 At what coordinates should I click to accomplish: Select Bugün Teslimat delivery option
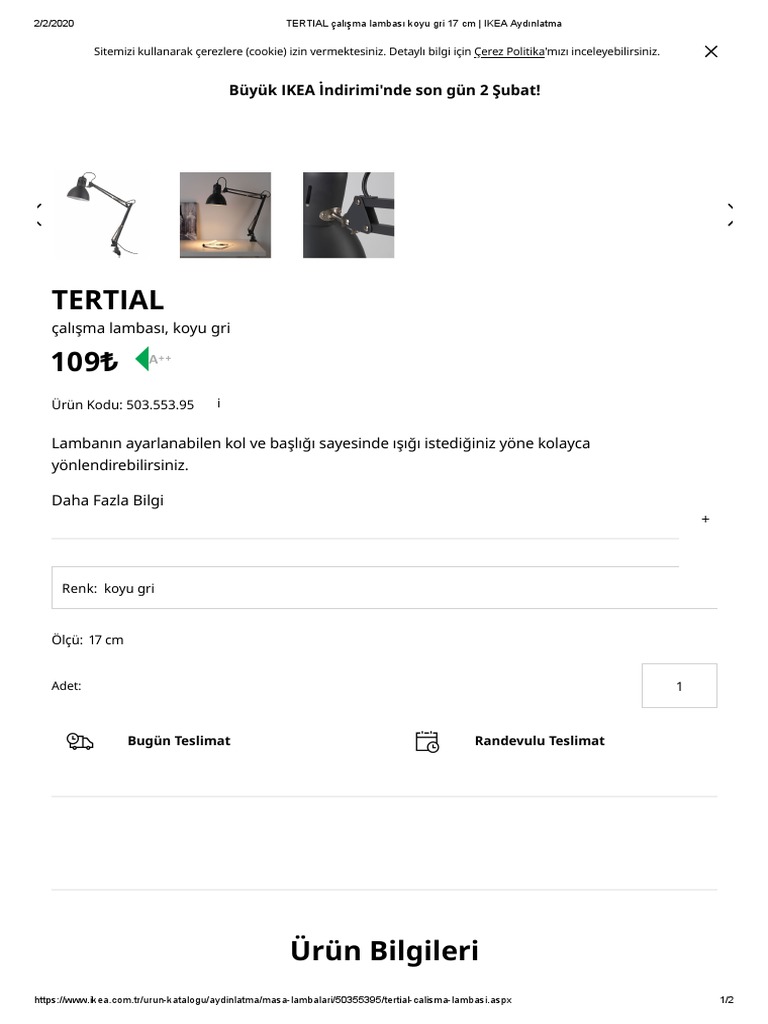click(179, 741)
